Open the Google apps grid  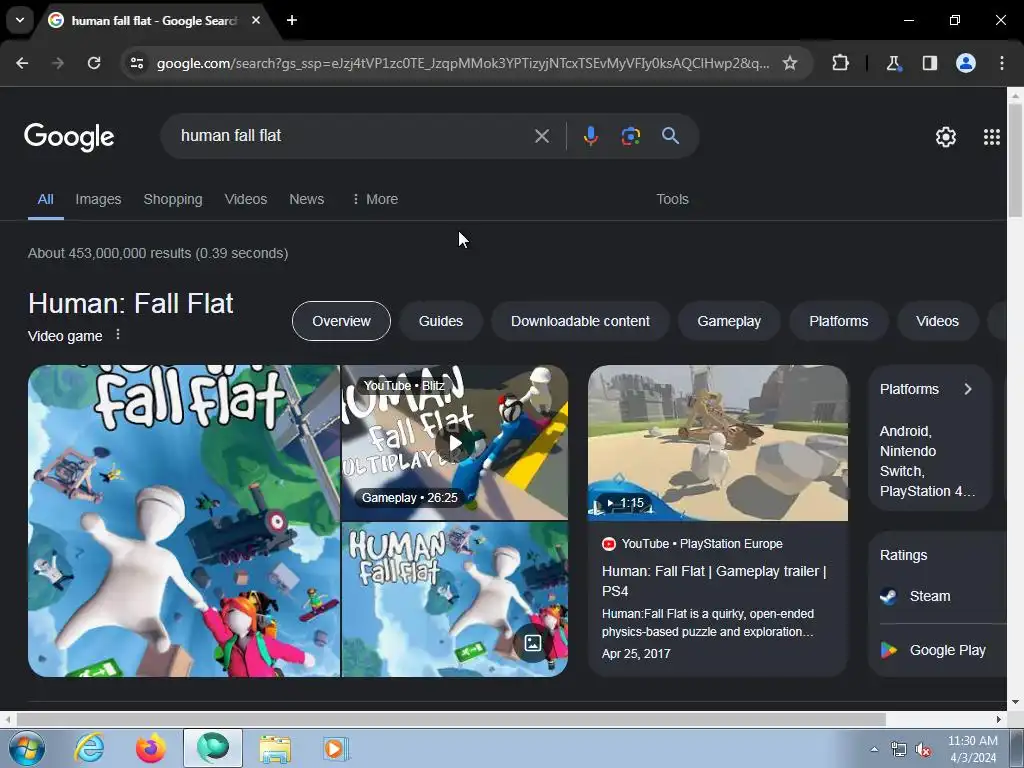[992, 136]
